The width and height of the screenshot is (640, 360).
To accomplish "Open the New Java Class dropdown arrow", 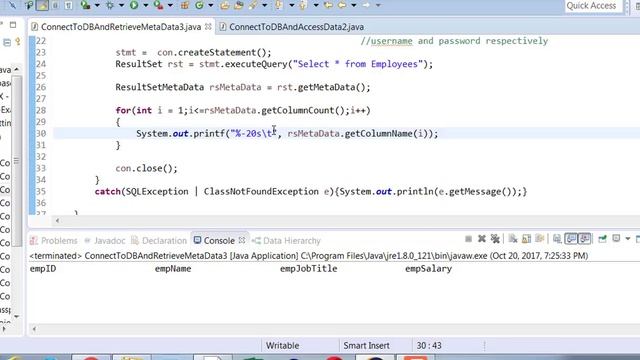I will tap(211, 6).
